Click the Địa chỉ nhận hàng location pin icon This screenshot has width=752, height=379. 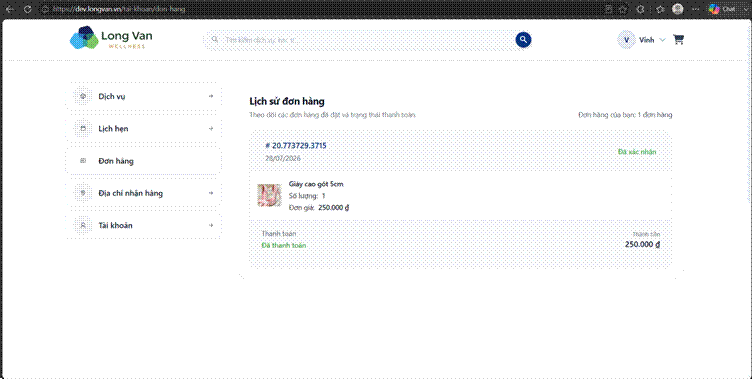tap(83, 193)
